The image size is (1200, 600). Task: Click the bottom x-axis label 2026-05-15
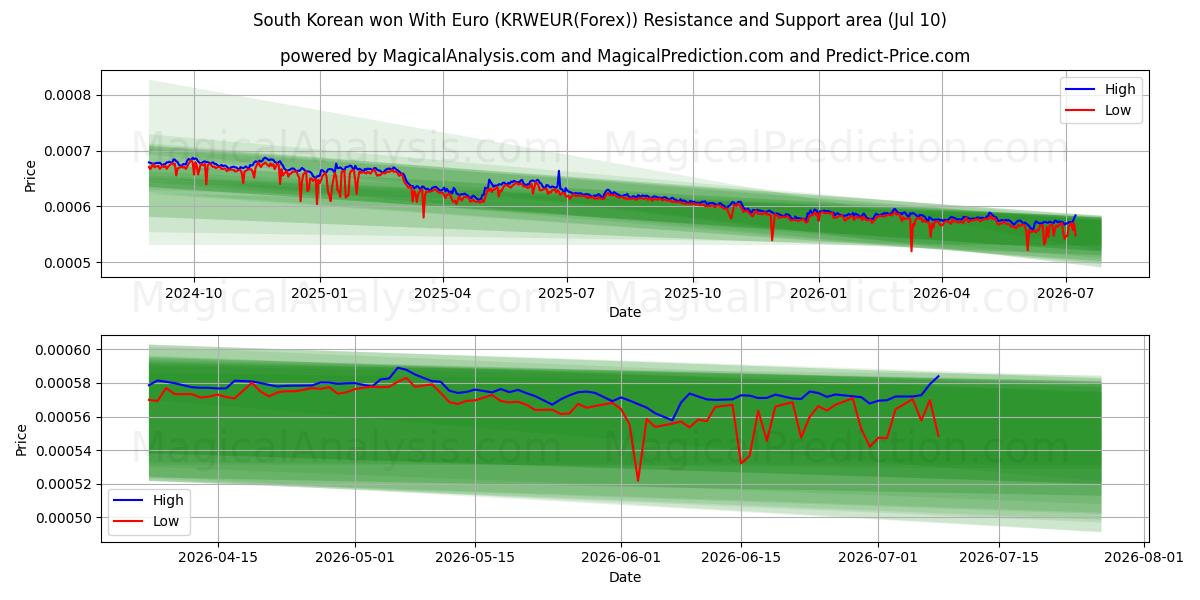pos(476,558)
